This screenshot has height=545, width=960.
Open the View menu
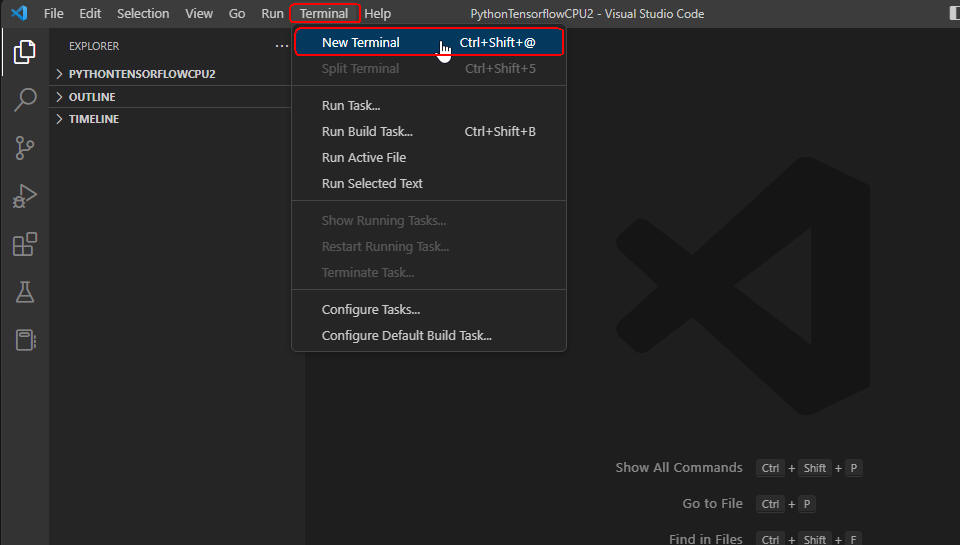point(199,13)
